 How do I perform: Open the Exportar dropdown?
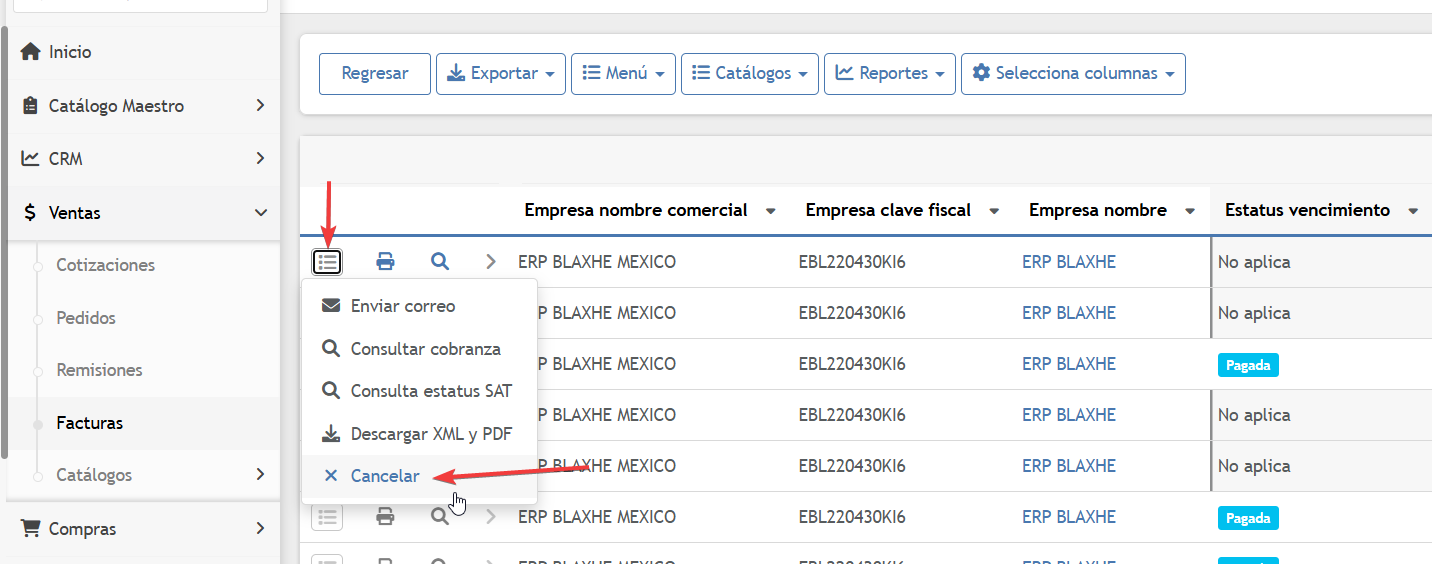click(501, 74)
